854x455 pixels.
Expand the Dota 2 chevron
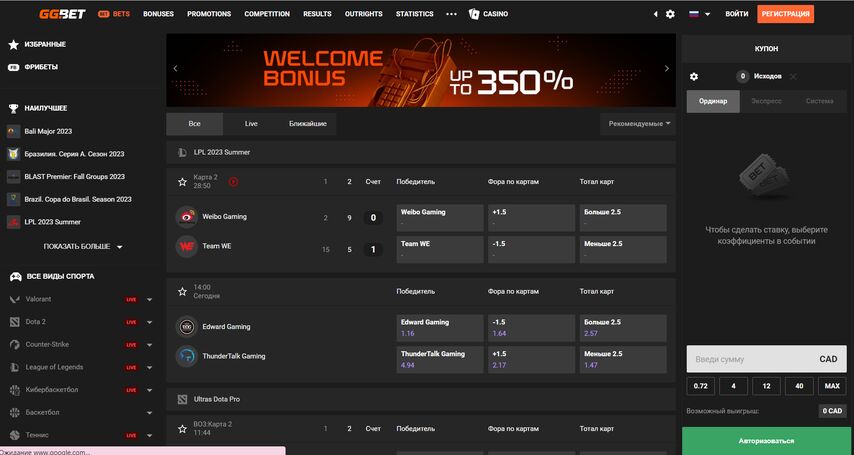[149, 323]
